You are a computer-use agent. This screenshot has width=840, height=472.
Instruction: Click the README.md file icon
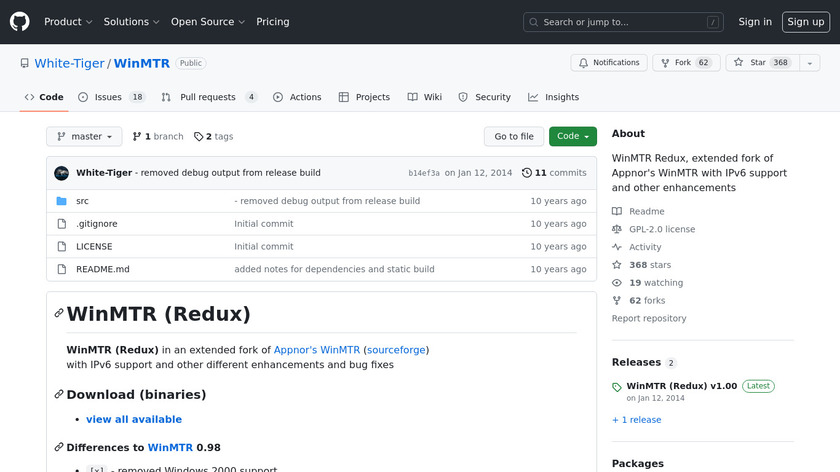61,269
